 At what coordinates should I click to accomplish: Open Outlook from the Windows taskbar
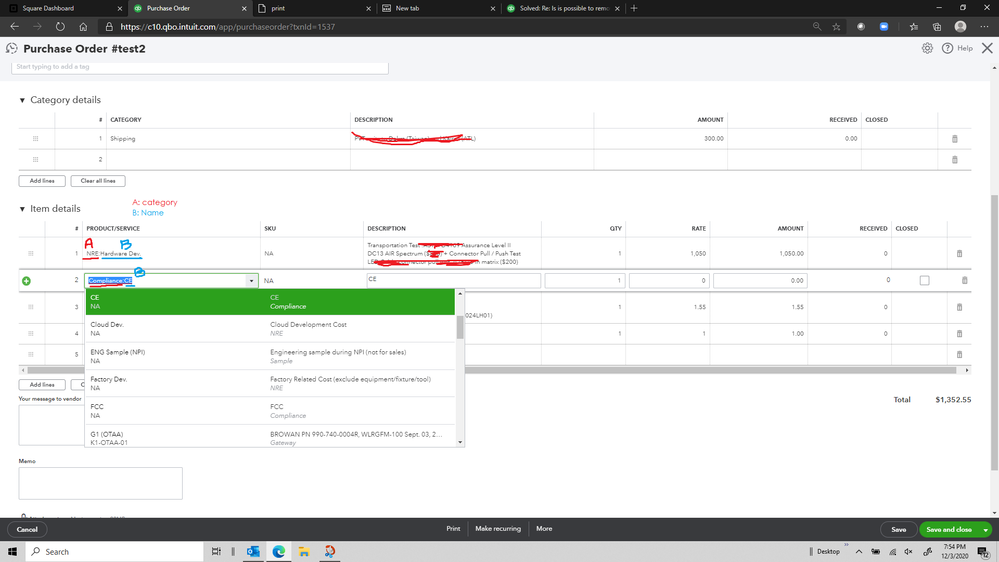pyautogui.click(x=253, y=551)
